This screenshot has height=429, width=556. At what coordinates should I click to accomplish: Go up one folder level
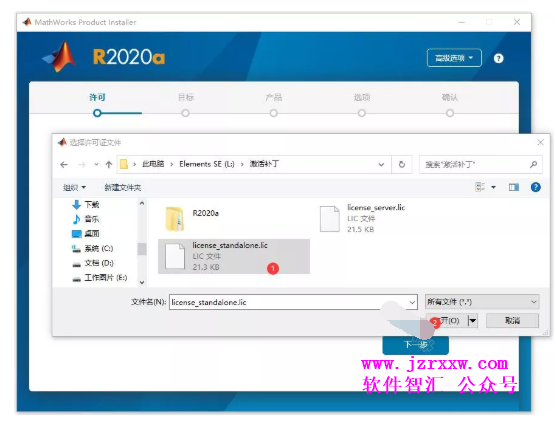109,165
